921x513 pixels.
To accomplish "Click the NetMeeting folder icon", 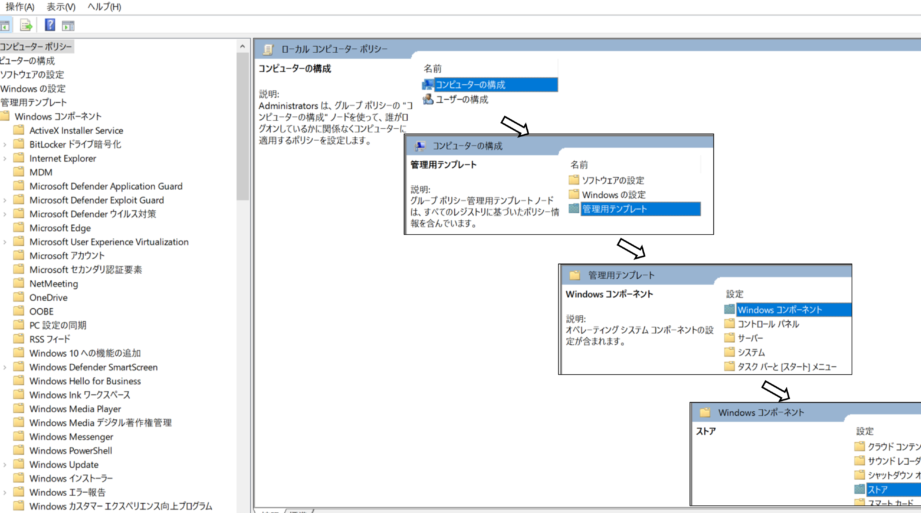I will [x=19, y=283].
